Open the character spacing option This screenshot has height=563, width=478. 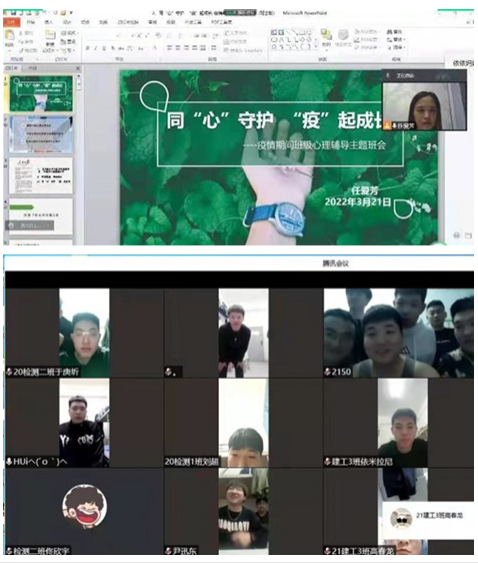131,48
